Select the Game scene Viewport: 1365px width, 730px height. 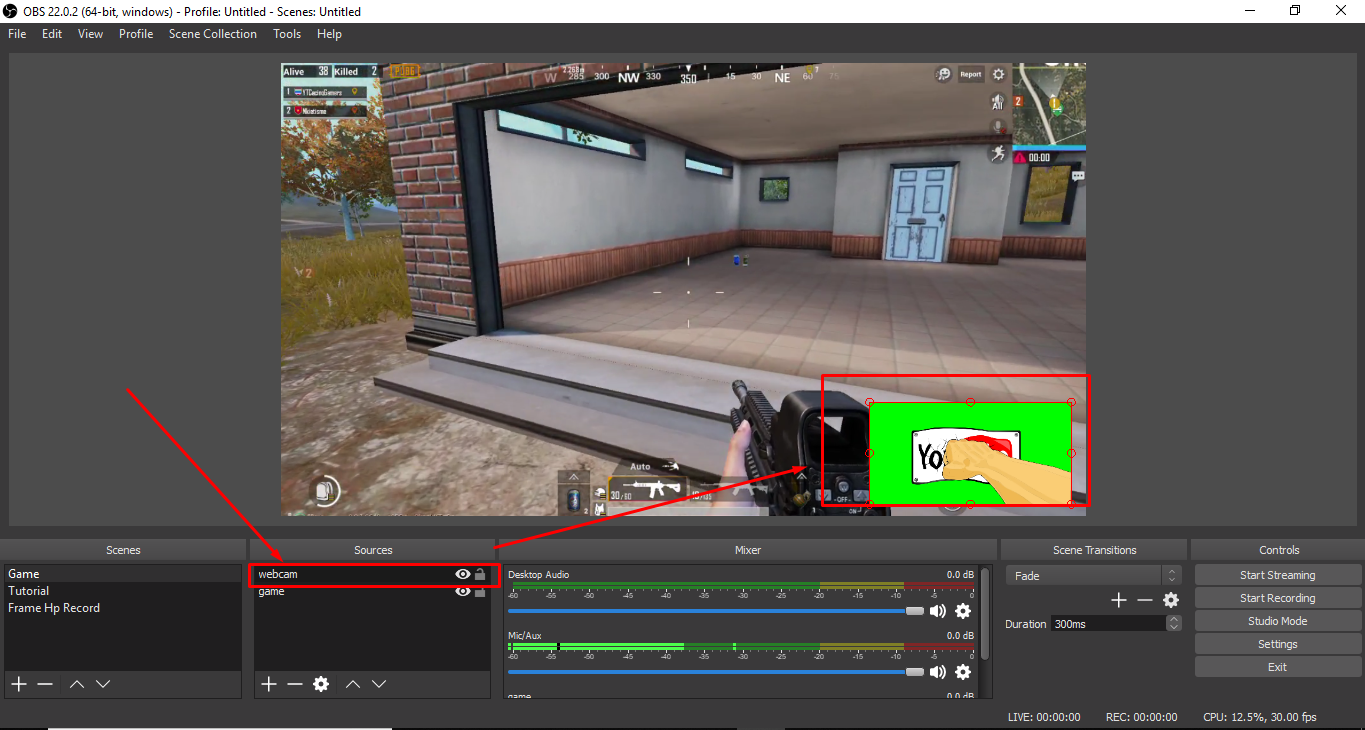[124, 574]
